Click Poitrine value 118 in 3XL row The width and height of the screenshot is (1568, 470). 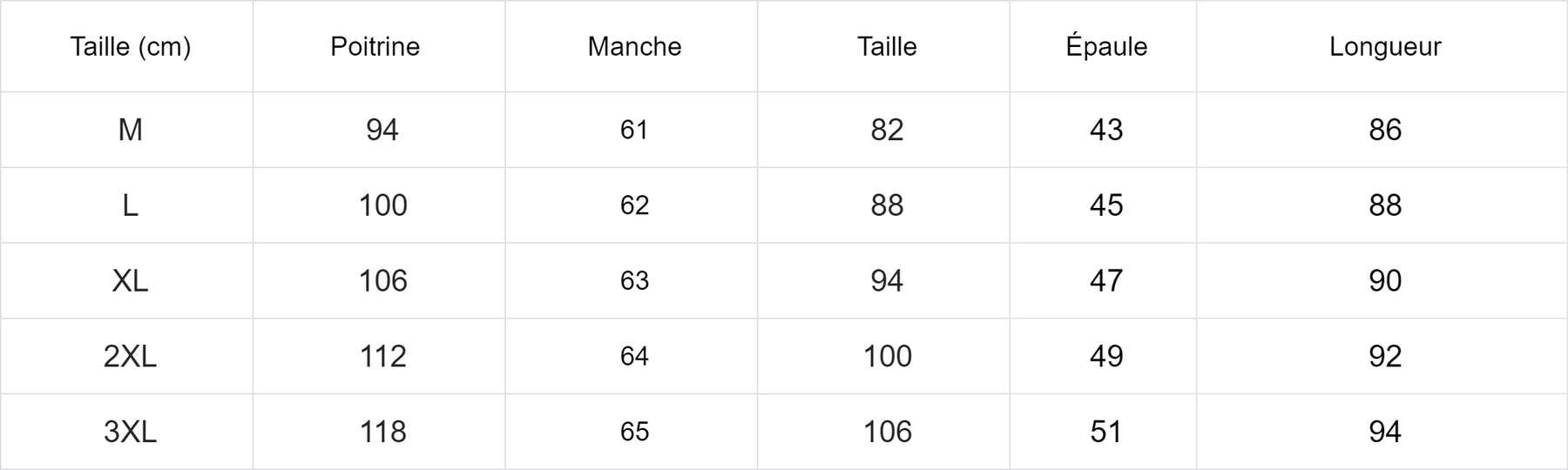coord(382,432)
